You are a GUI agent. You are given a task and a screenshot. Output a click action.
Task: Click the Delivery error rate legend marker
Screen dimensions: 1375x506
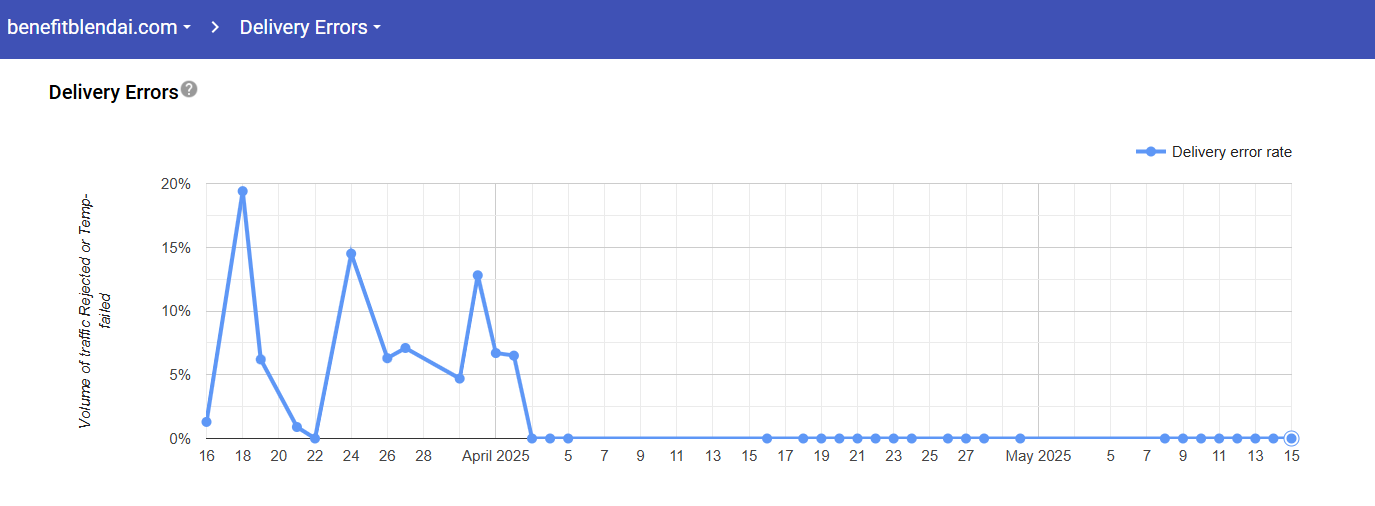[1150, 152]
